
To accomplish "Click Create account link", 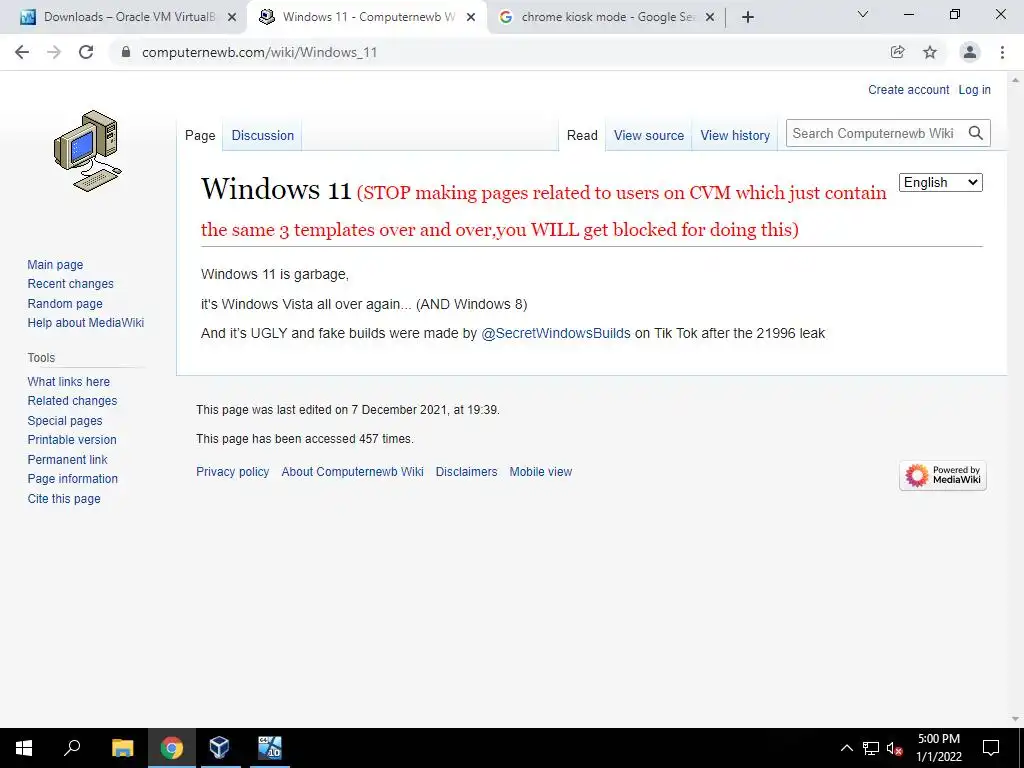I will [908, 90].
